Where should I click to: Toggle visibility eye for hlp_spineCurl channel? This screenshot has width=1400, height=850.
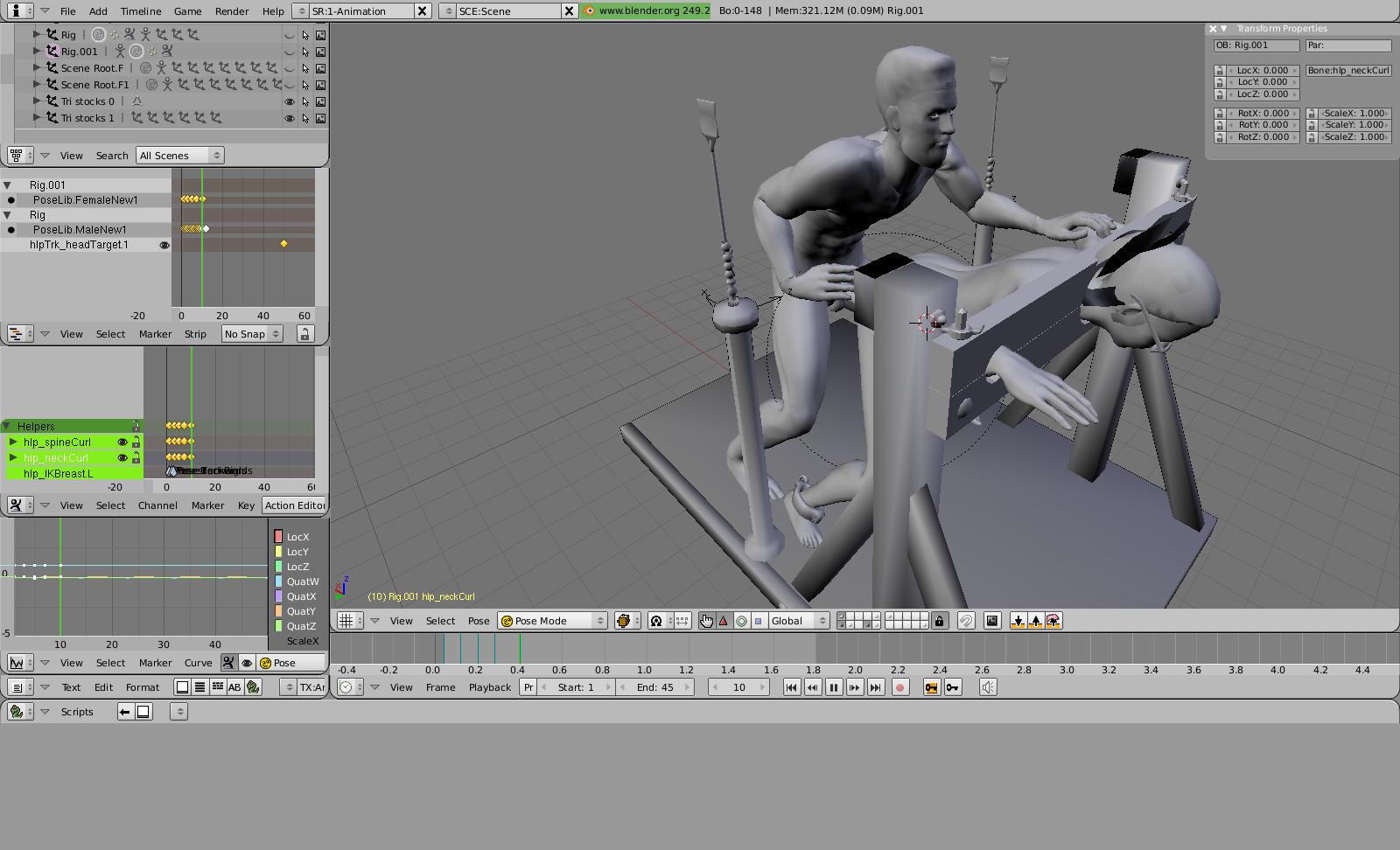[122, 442]
